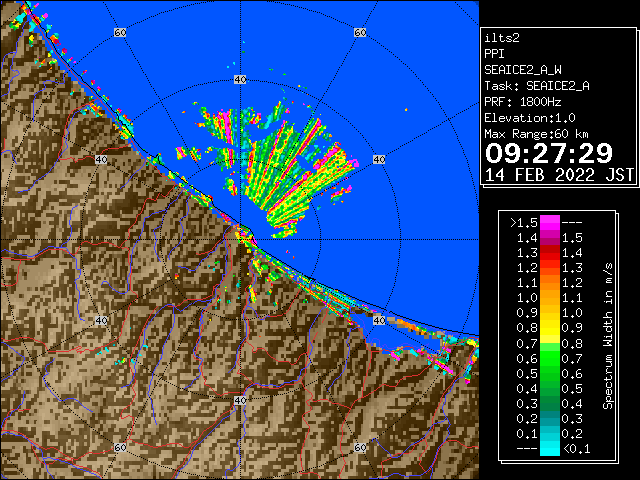Click the 09:27:29 timestamp
The image size is (640, 480).
[x=549, y=153]
